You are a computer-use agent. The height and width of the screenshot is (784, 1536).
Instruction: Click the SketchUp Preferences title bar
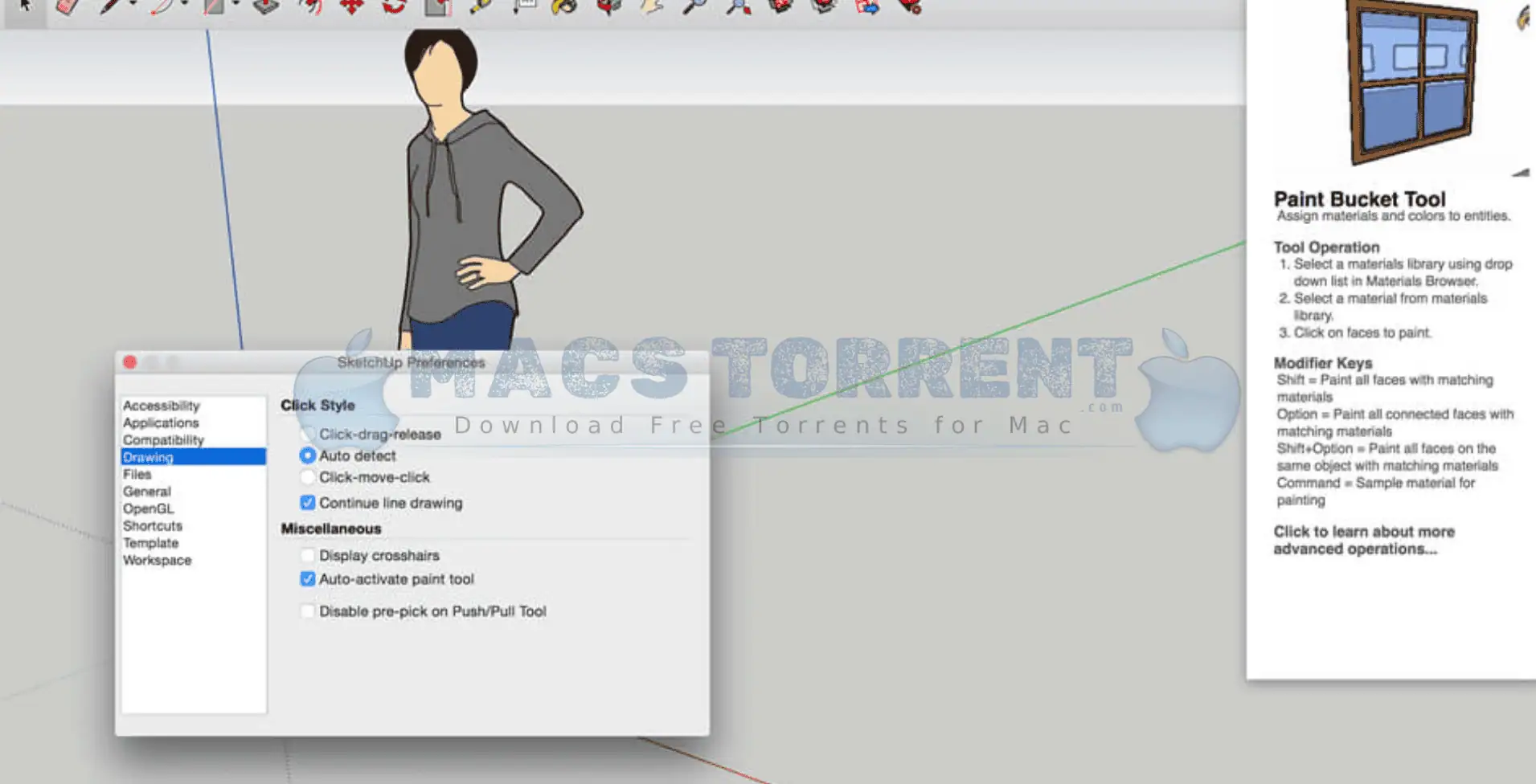[412, 362]
